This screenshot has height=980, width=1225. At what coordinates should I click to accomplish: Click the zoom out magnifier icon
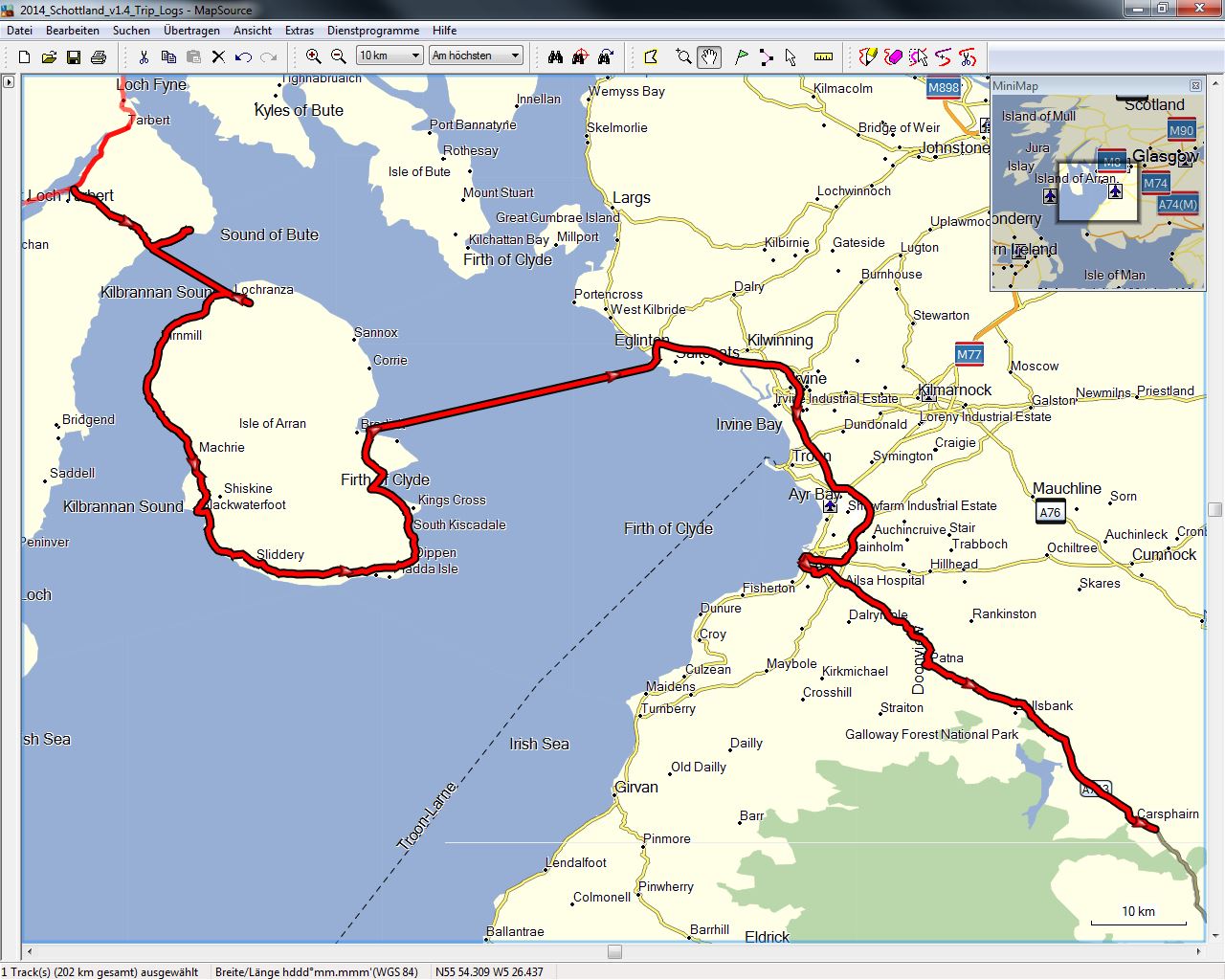(x=338, y=57)
